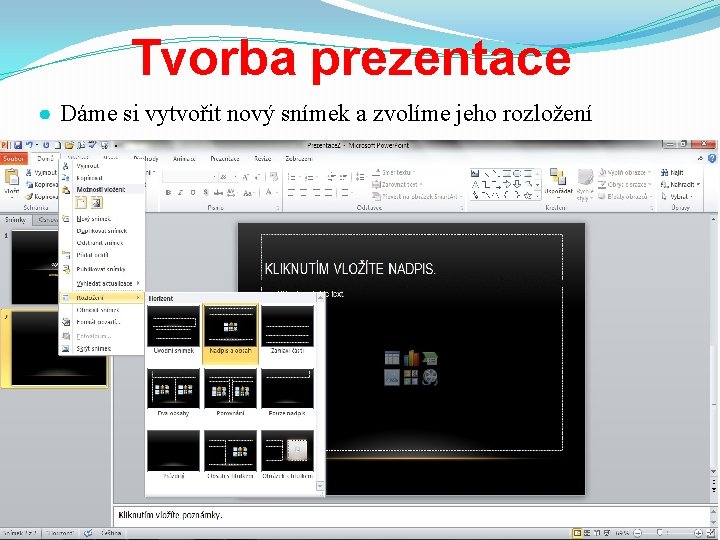
Task: Toggle Bold formatting in the font group
Action: 168,193
